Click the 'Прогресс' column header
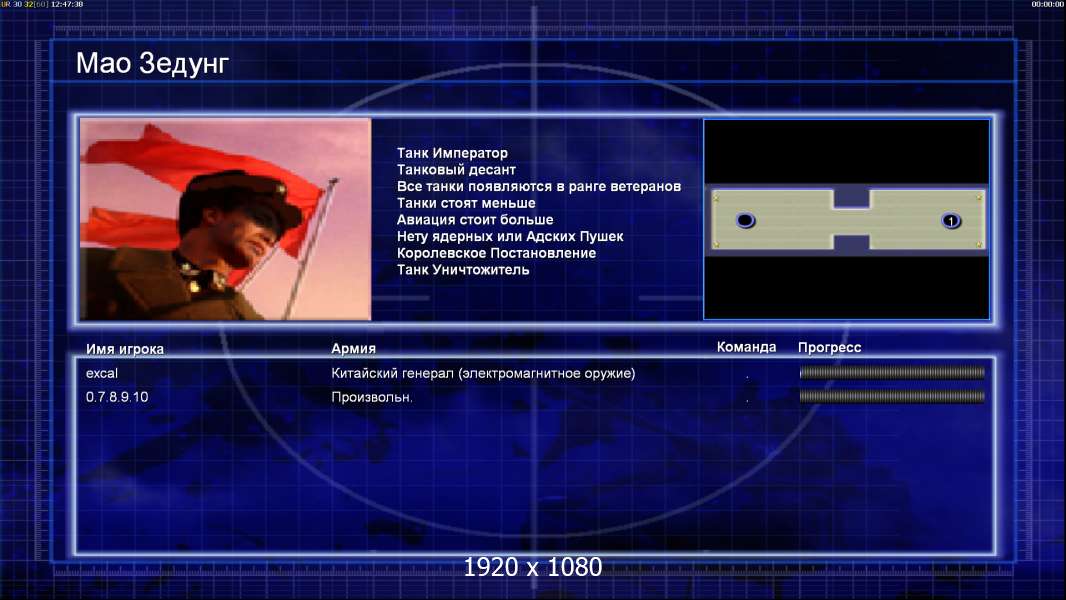Image resolution: width=1066 pixels, height=600 pixels. [x=829, y=347]
